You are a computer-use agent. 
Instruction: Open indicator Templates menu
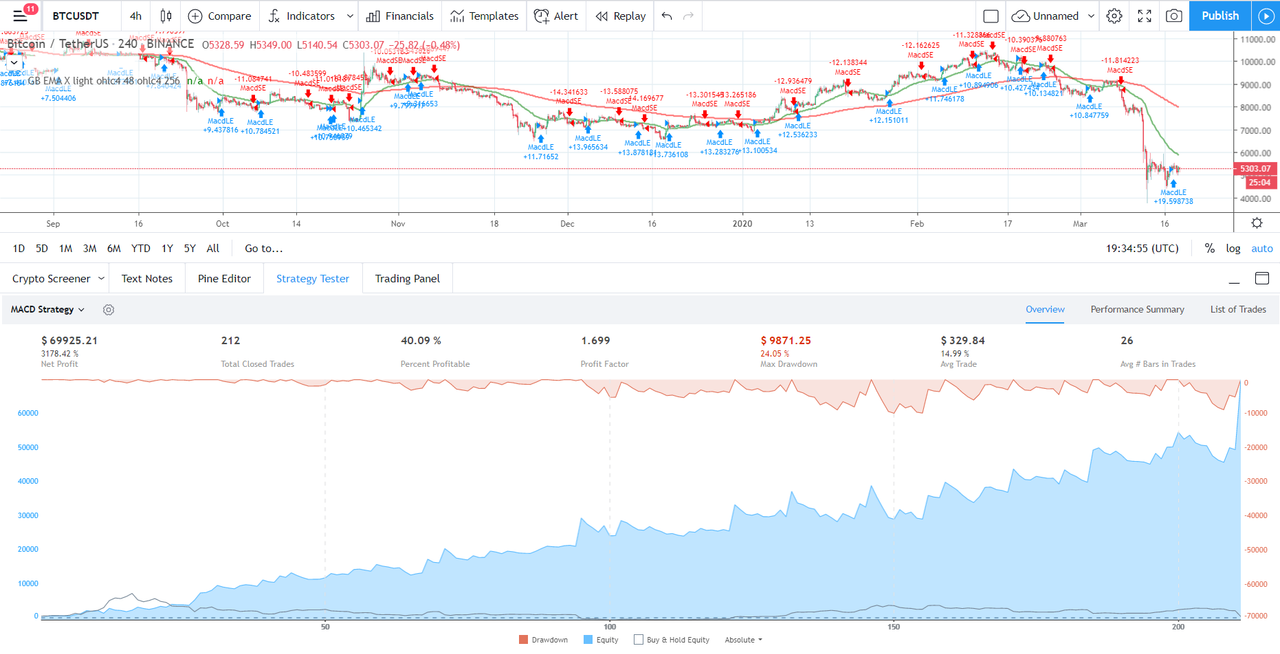484,16
